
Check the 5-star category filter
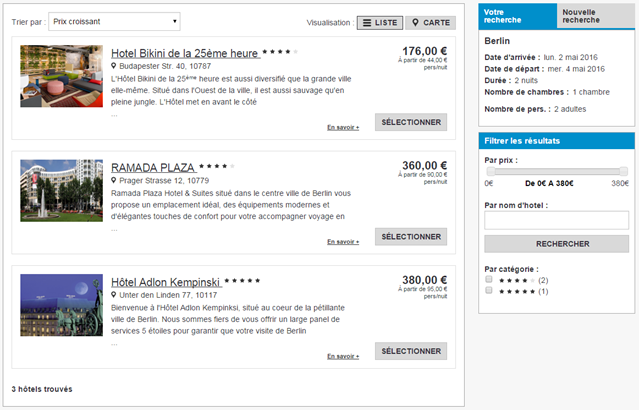click(489, 291)
